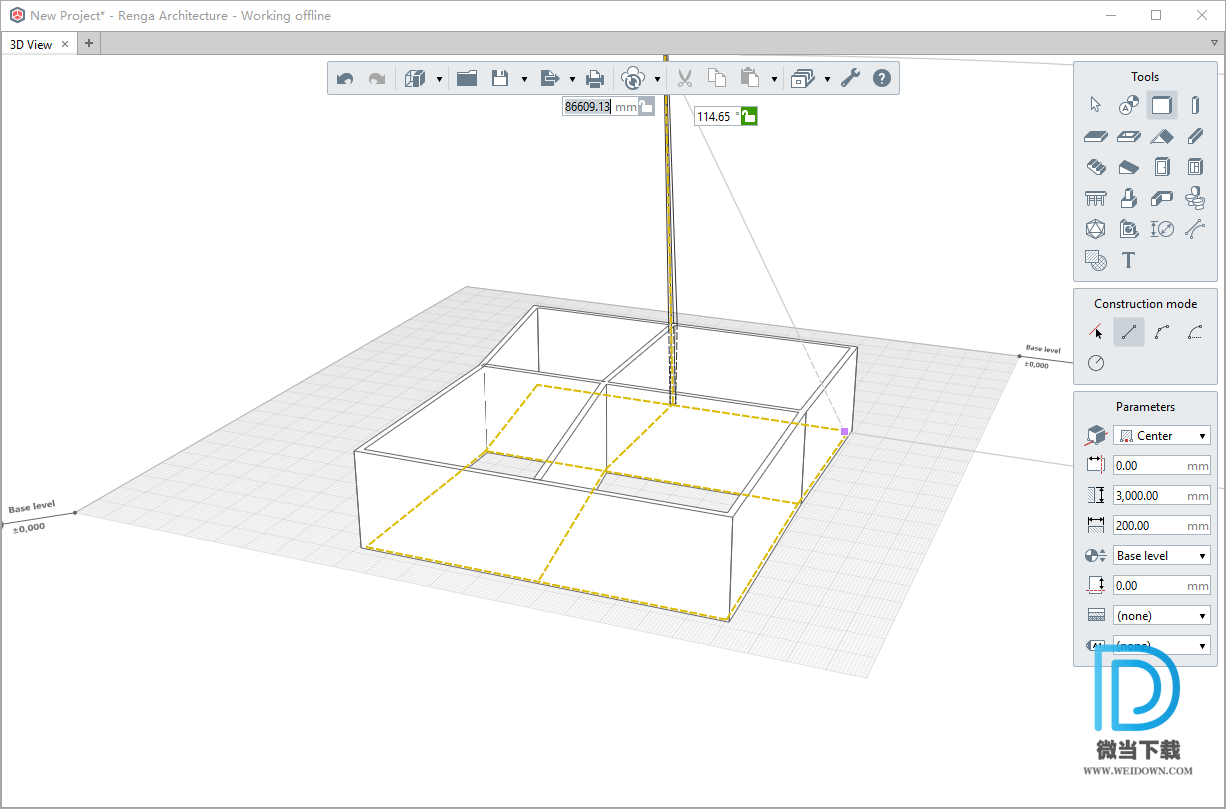Open the project folder icon

pos(467,78)
